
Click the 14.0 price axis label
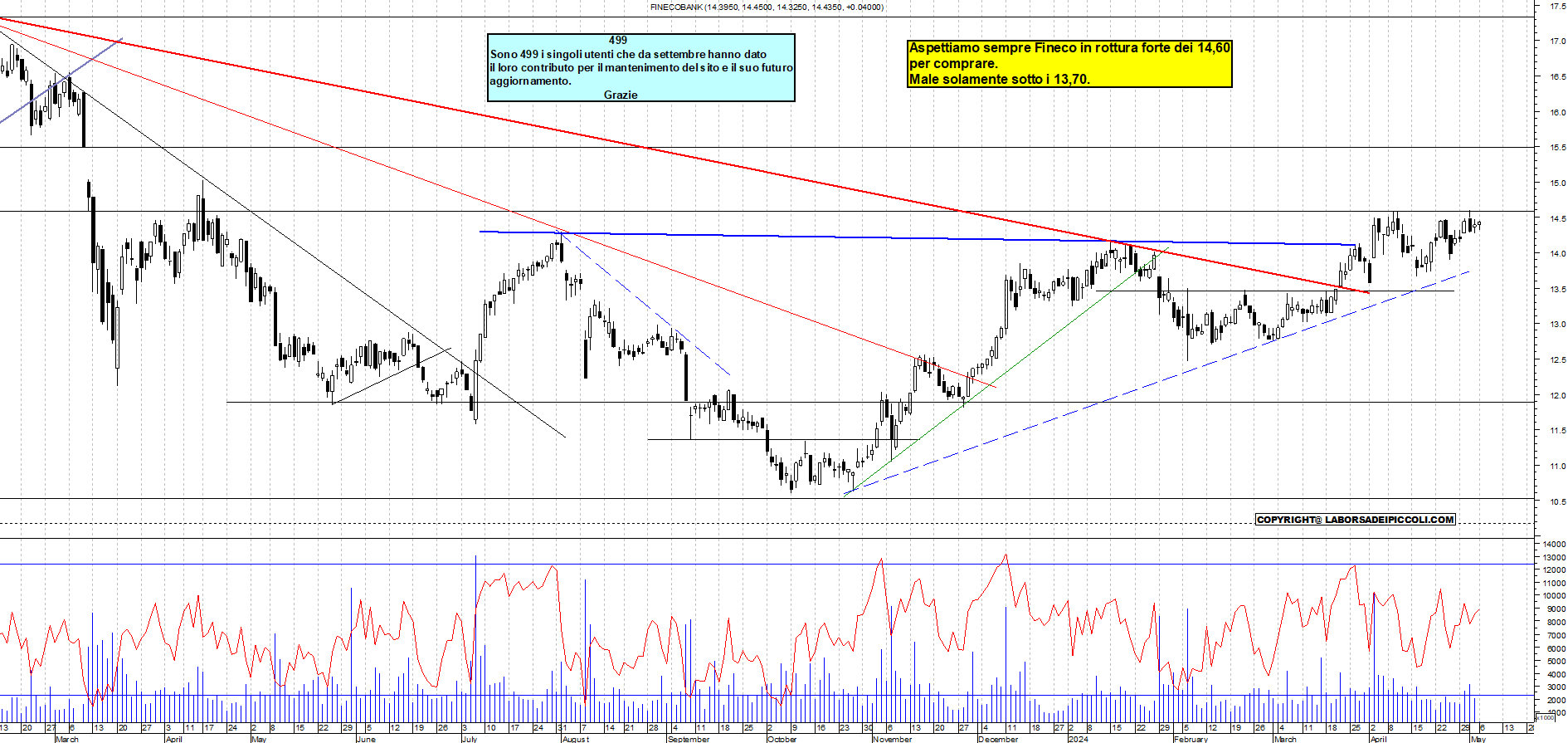(x=1557, y=253)
